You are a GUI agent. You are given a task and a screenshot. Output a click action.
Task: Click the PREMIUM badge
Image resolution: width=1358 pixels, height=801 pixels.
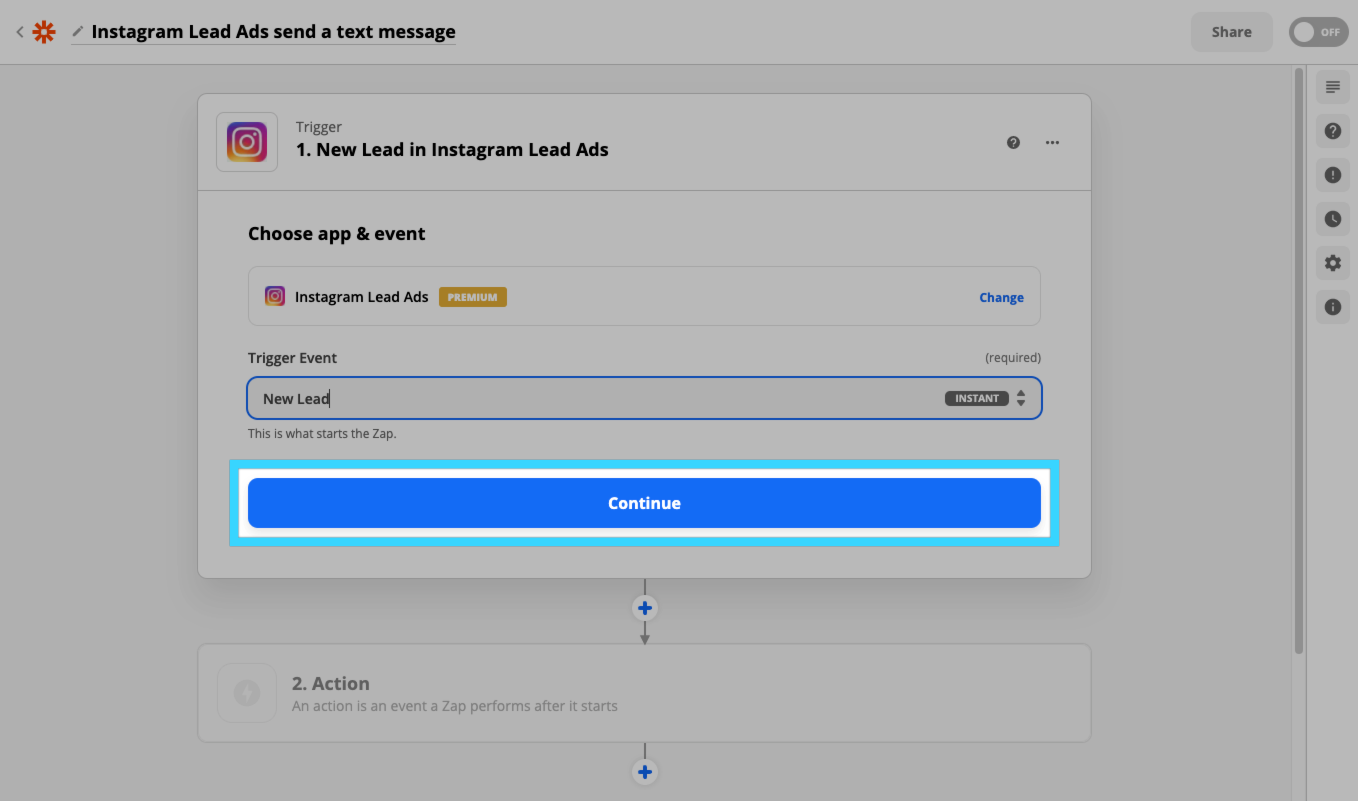(x=473, y=297)
